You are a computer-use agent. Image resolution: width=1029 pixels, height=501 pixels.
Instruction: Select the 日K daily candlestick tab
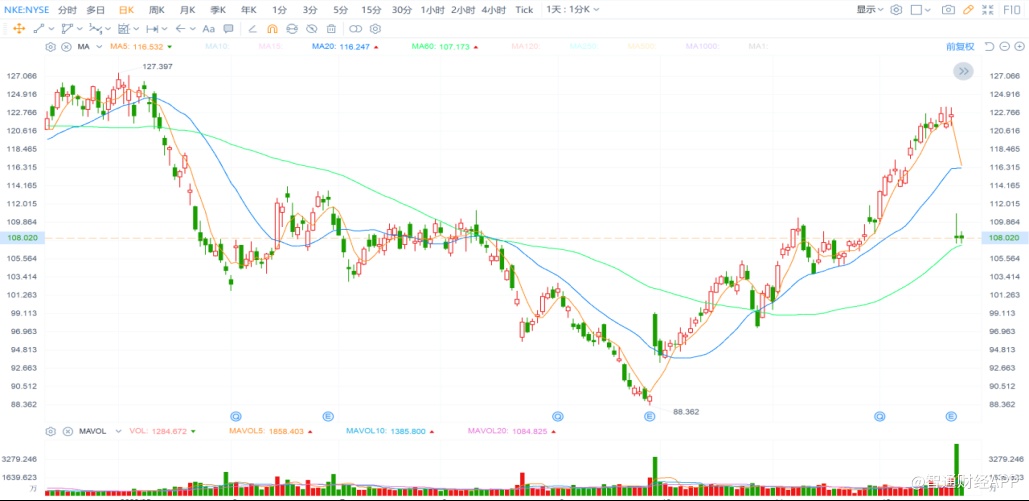click(x=126, y=10)
